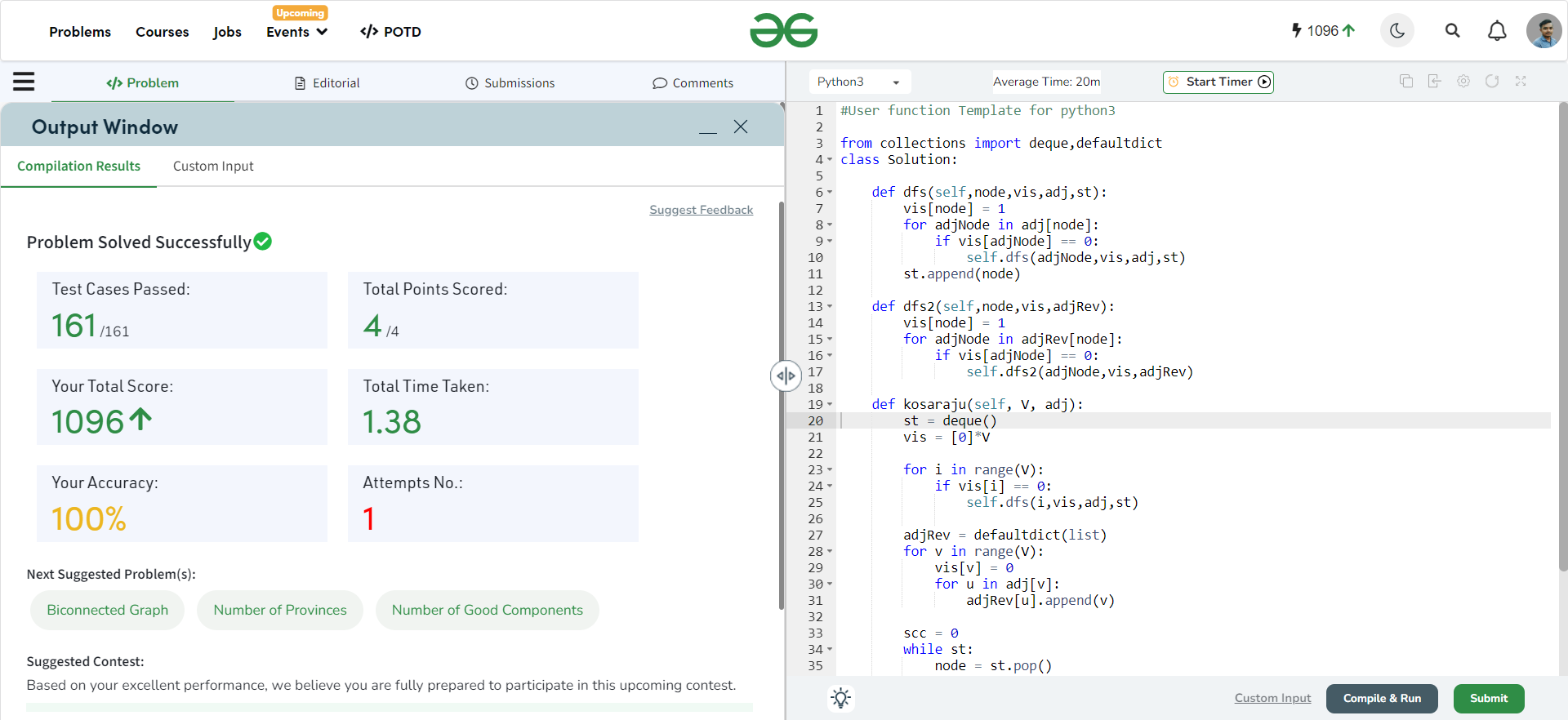Click line number 20 in the editor gutter

(x=815, y=420)
